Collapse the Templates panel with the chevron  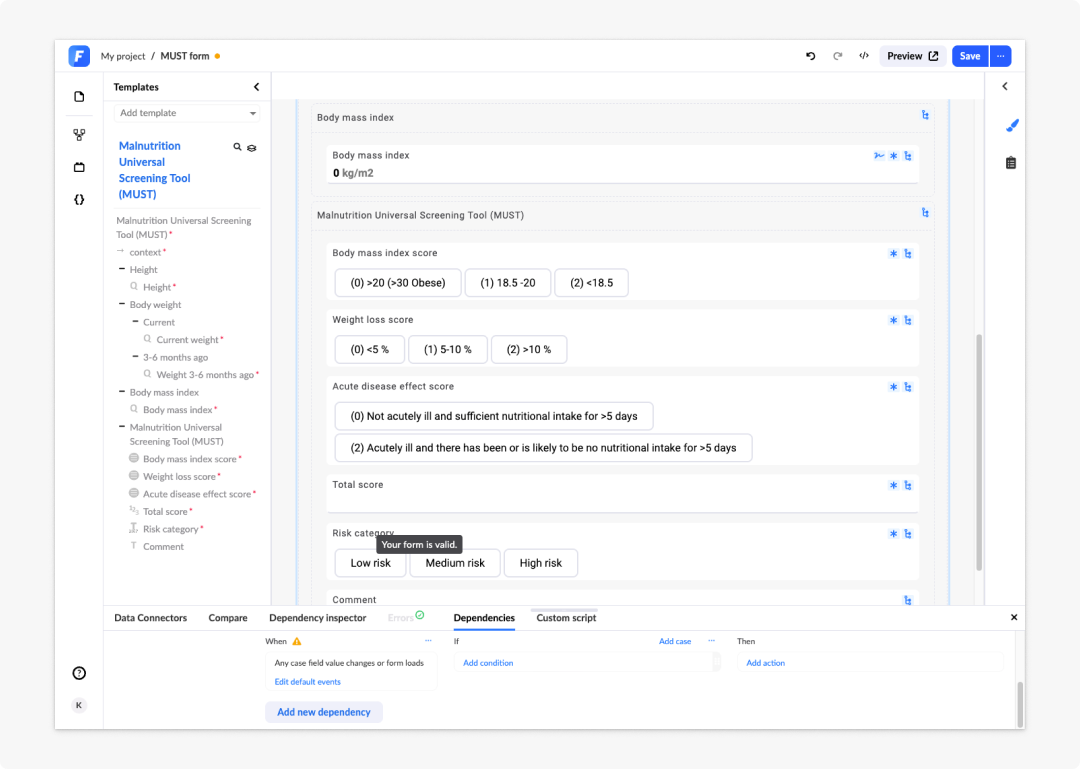[256, 87]
